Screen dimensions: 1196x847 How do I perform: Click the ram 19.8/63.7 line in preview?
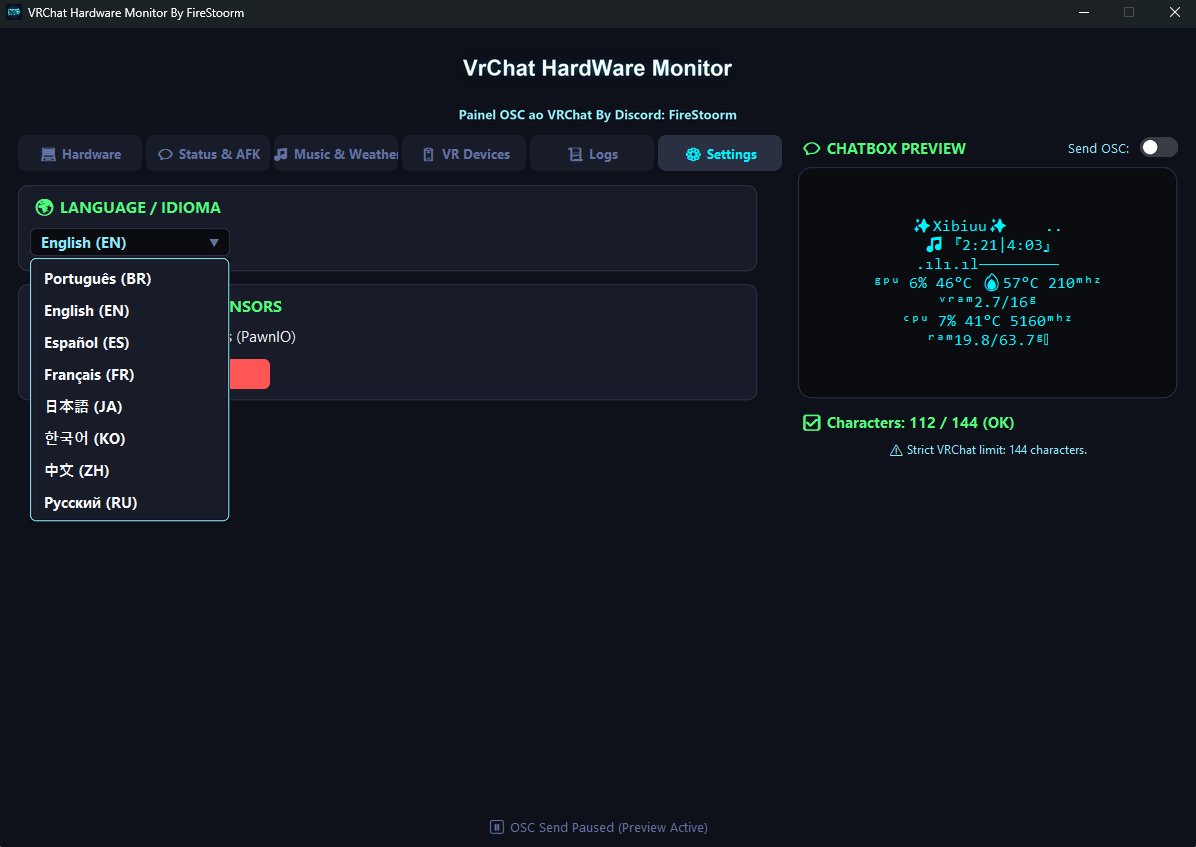988,340
